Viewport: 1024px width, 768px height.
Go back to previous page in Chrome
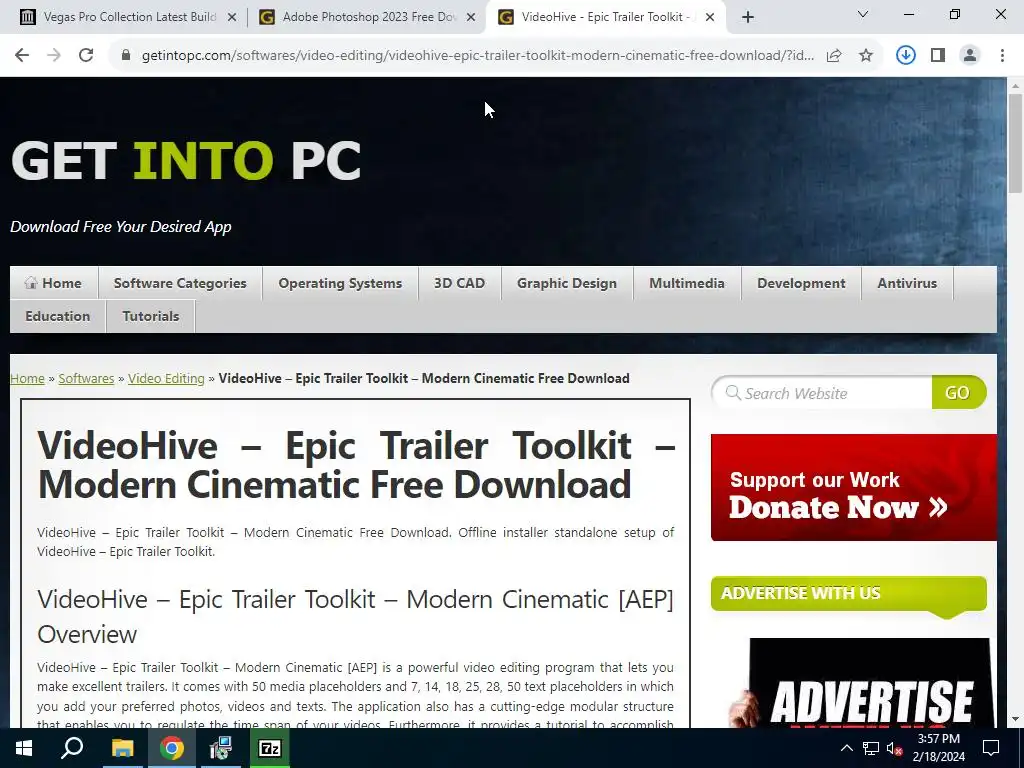pyautogui.click(x=22, y=56)
